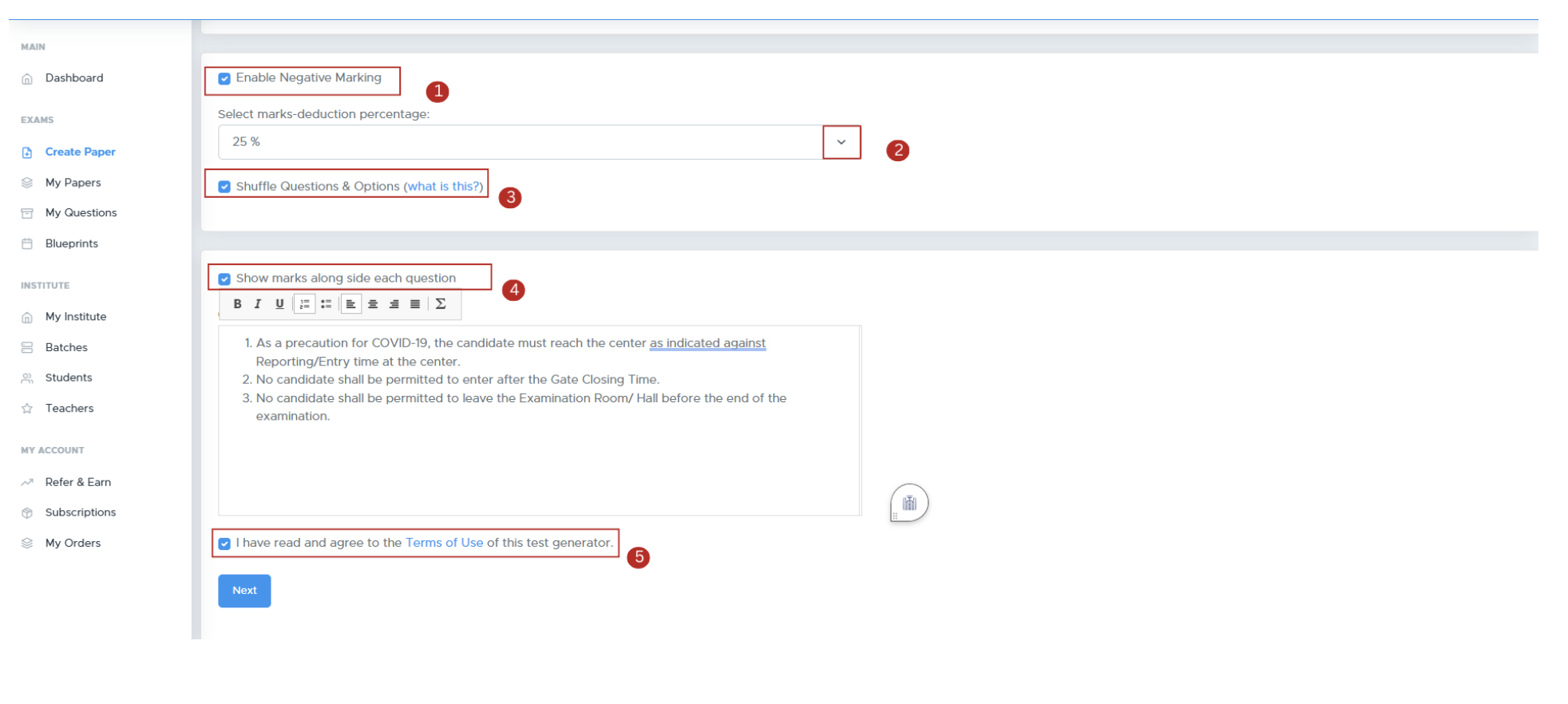Viewport: 1568px width, 704px height.
Task: Toggle the Terms of Use agreement checkbox
Action: pos(224,544)
